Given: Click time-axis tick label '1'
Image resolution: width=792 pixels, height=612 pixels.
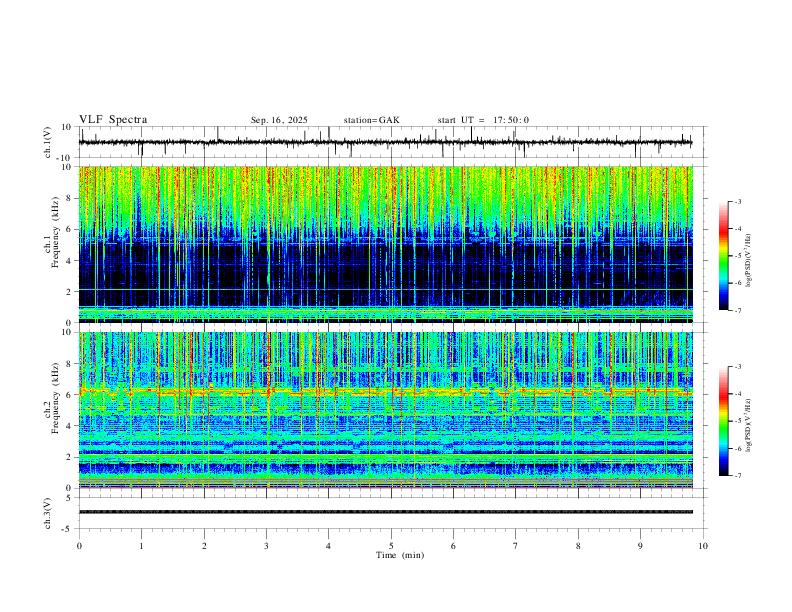Looking at the screenshot, I should tap(141, 546).
